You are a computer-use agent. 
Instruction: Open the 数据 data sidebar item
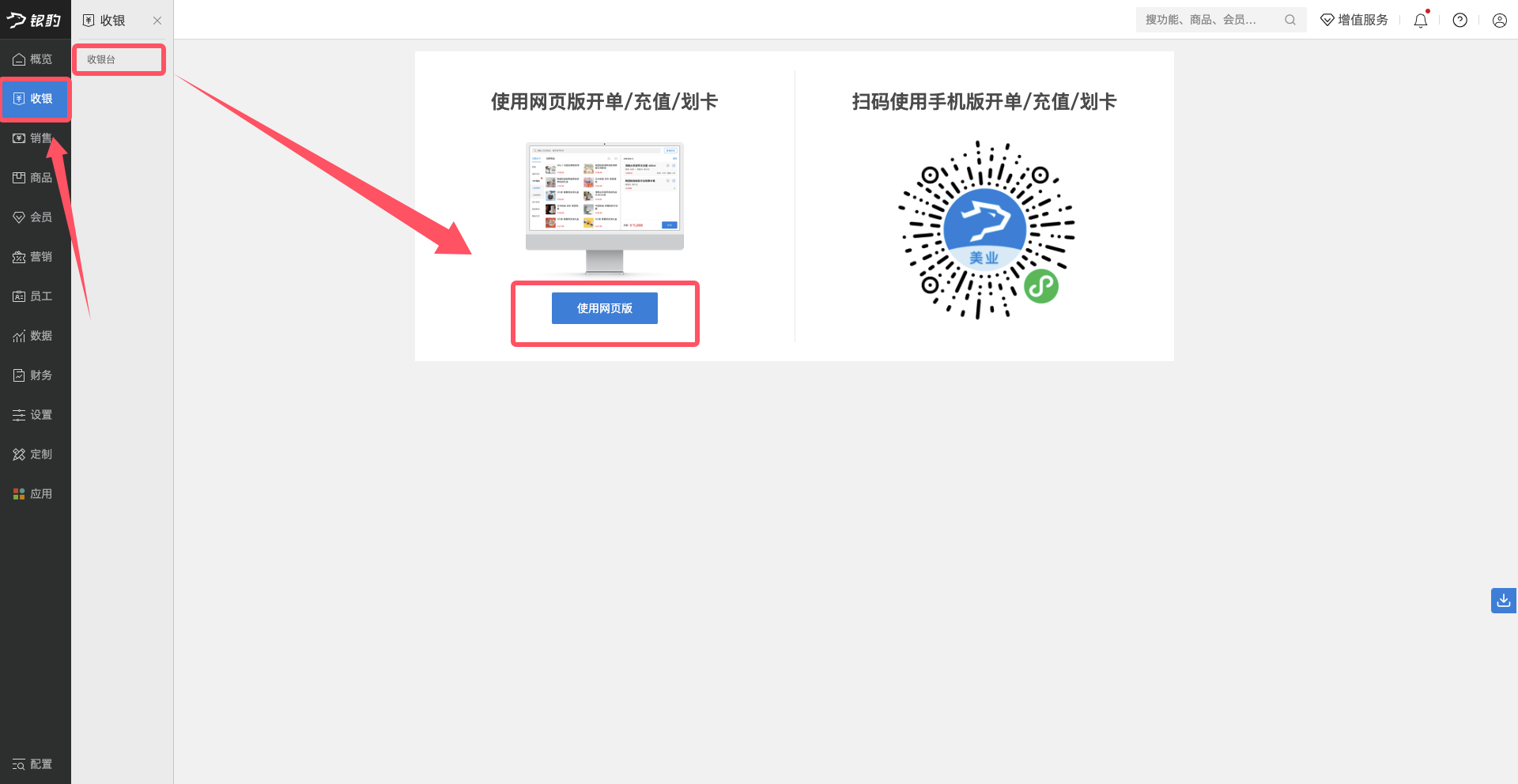[x=33, y=336]
